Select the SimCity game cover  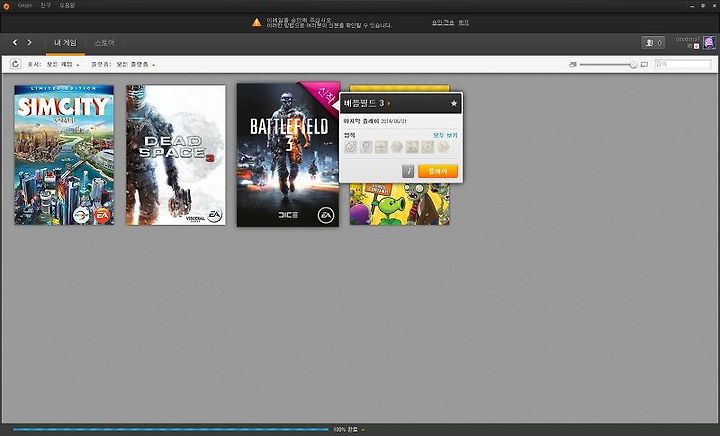click(x=64, y=155)
